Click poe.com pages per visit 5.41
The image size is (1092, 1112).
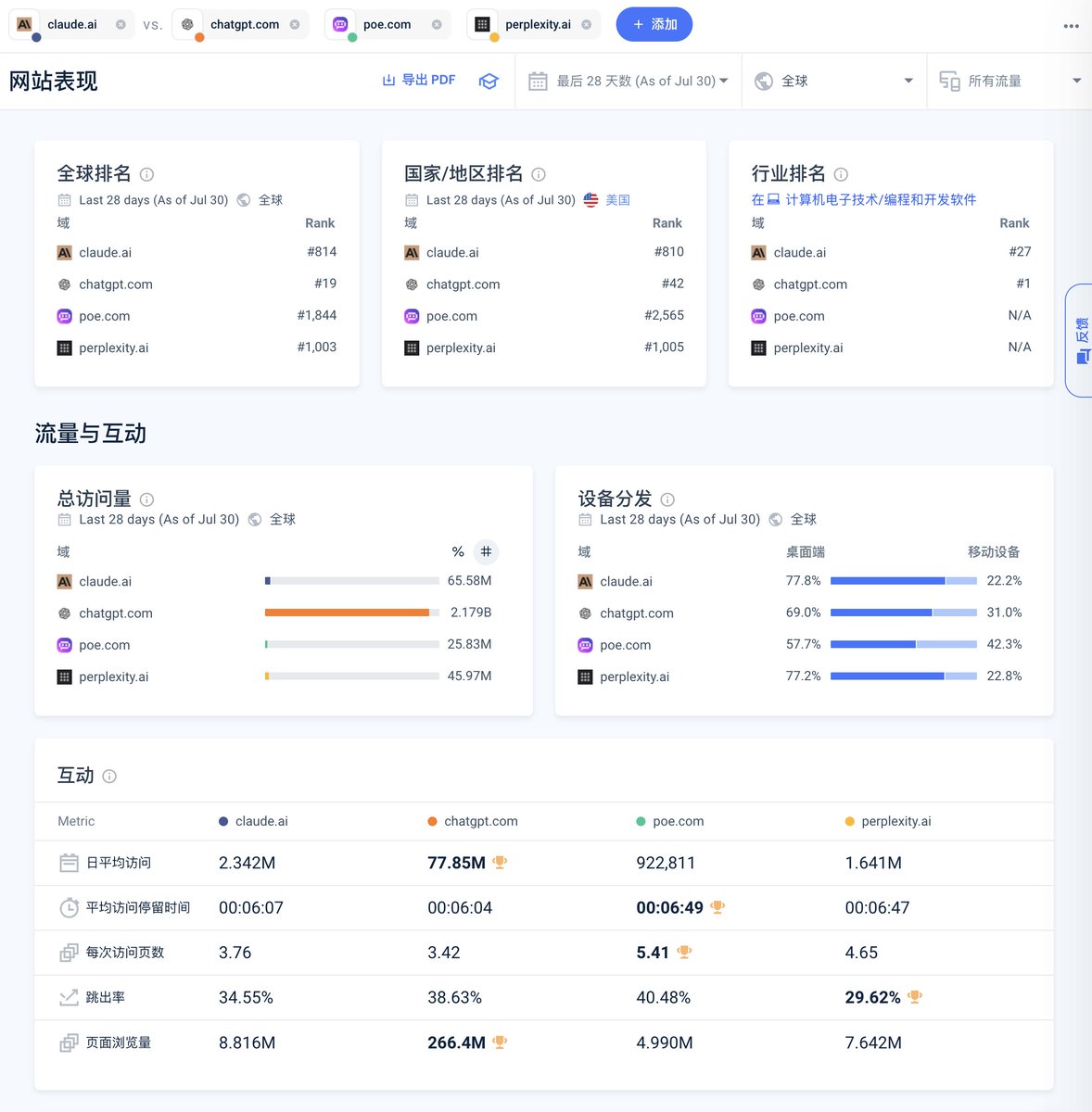(653, 953)
